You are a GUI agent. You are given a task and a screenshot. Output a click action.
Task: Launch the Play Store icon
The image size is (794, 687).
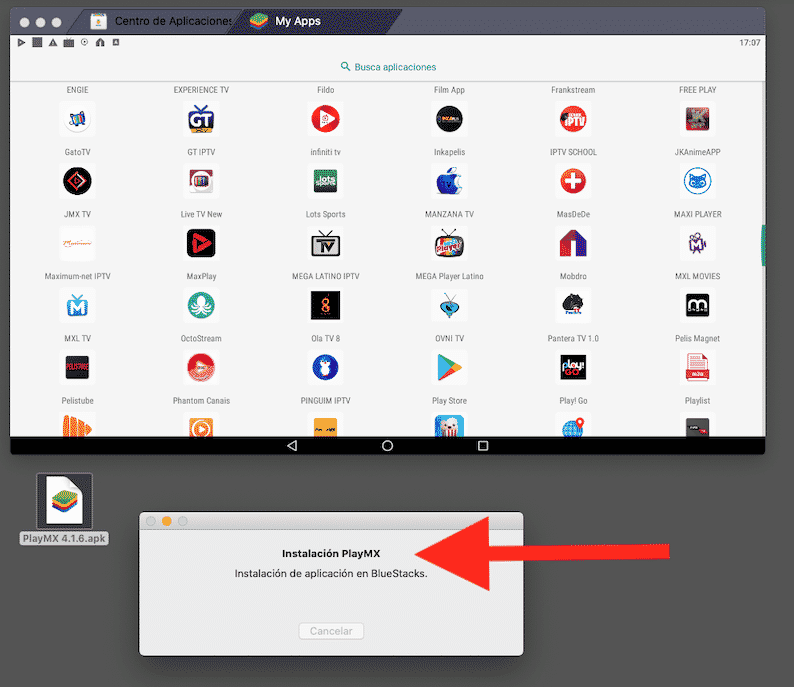click(449, 368)
